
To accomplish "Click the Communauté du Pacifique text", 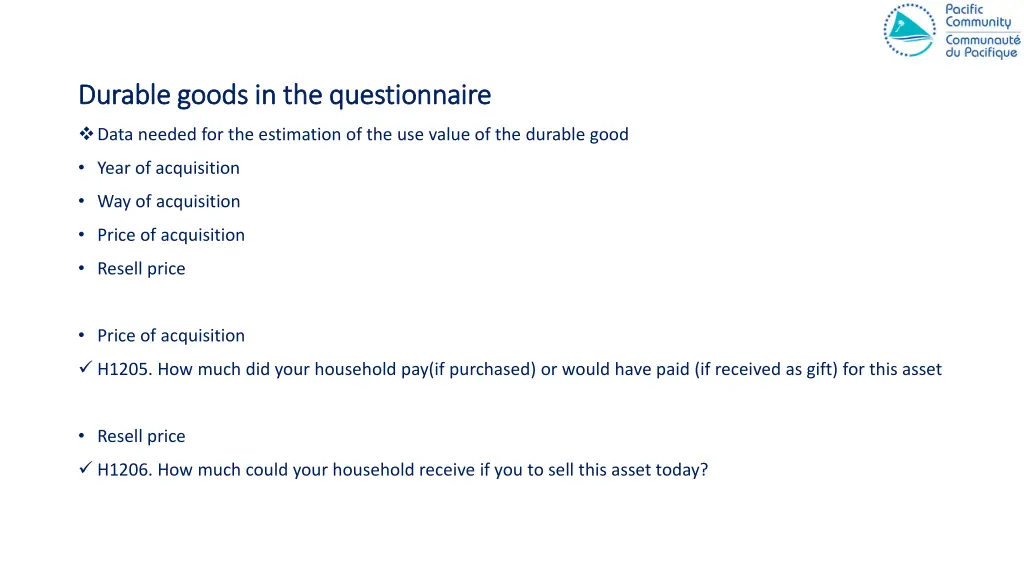I will pyautogui.click(x=982, y=46).
